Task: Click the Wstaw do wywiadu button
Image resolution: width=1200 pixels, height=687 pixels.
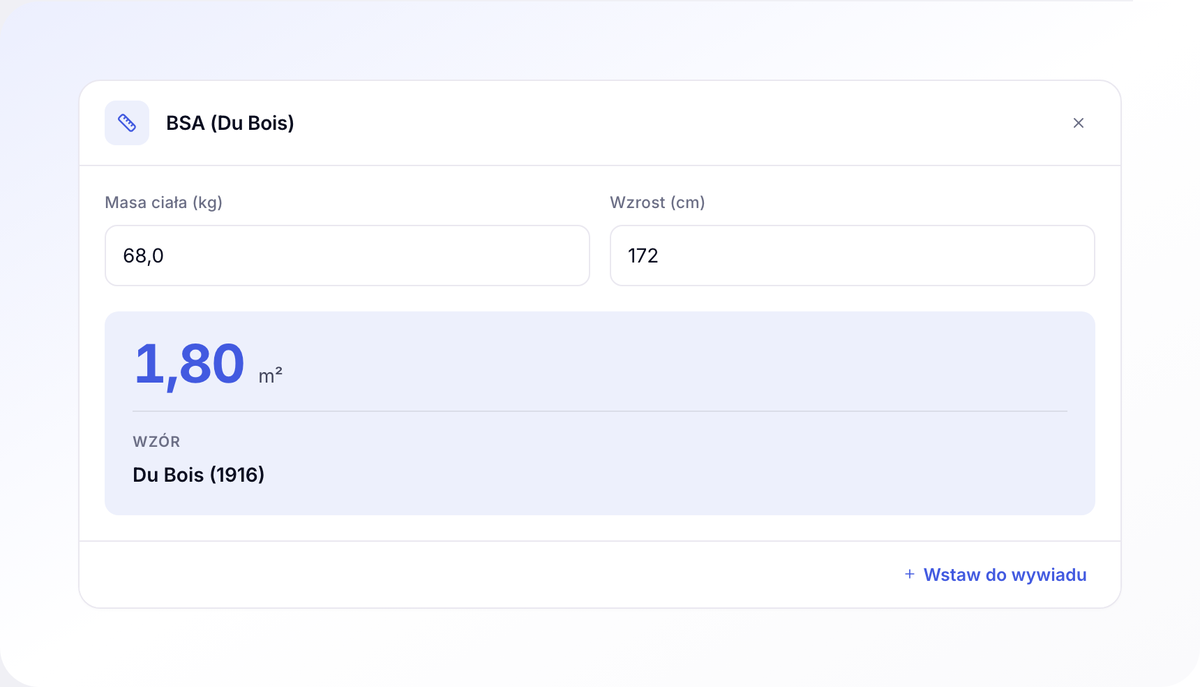Action: pos(995,575)
